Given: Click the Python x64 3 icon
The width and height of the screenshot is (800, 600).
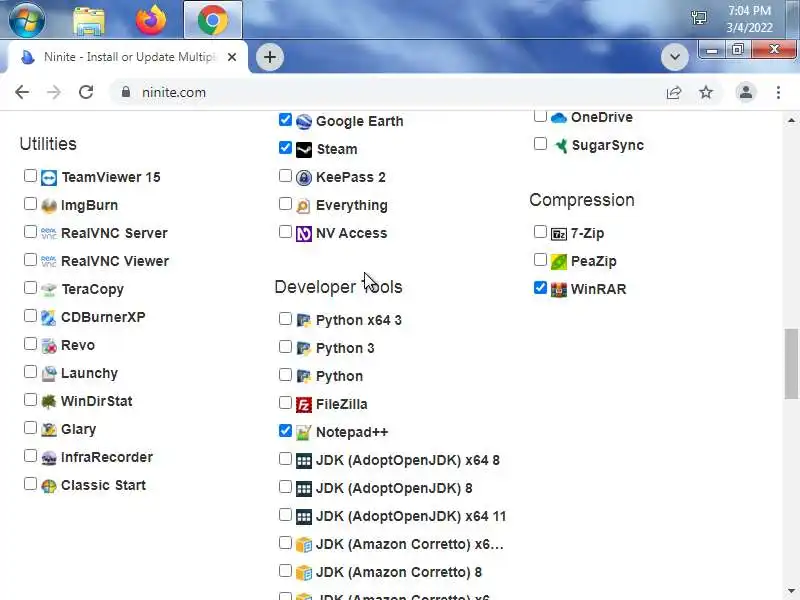Looking at the screenshot, I should click(x=304, y=321).
